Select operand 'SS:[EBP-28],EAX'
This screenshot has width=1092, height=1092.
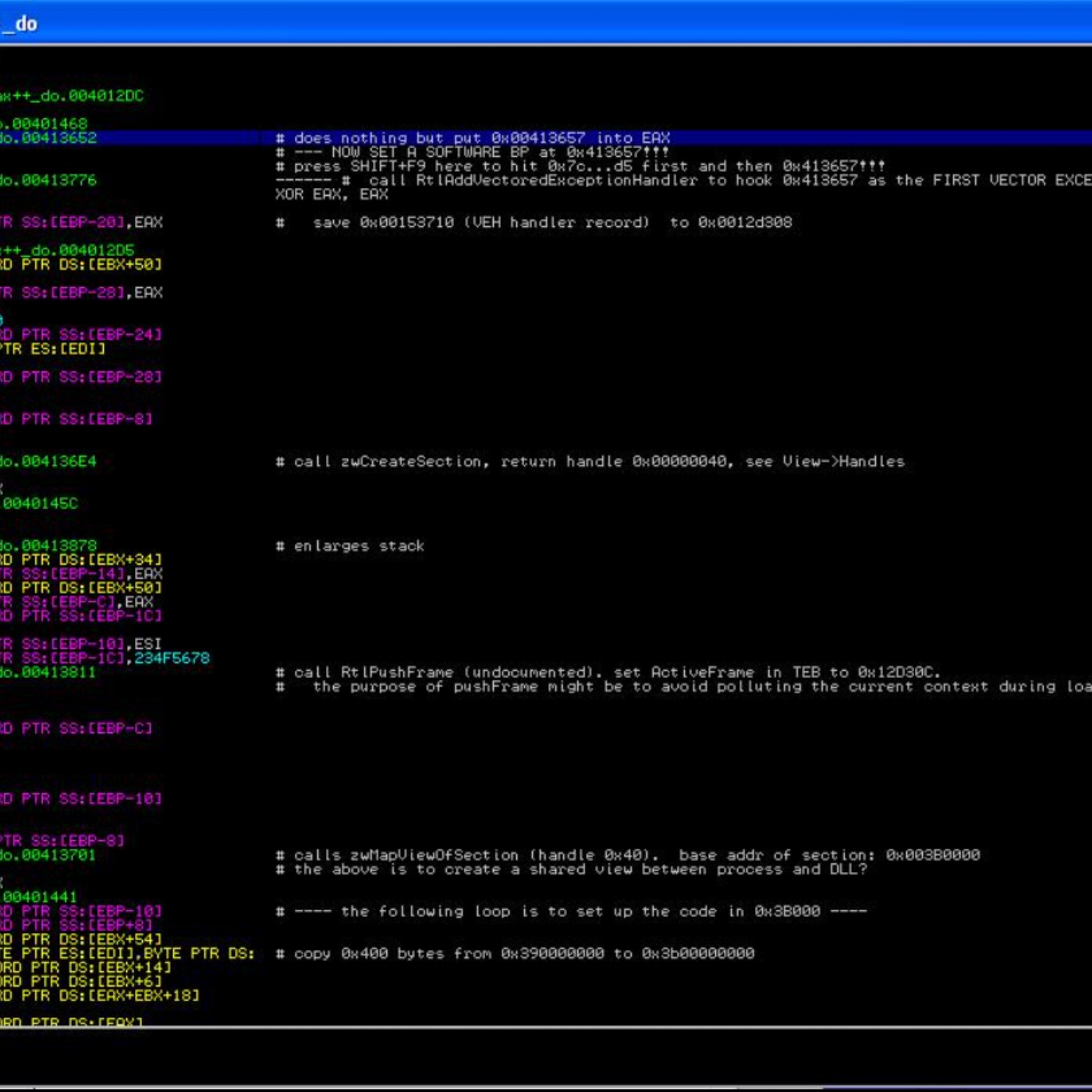point(92,292)
